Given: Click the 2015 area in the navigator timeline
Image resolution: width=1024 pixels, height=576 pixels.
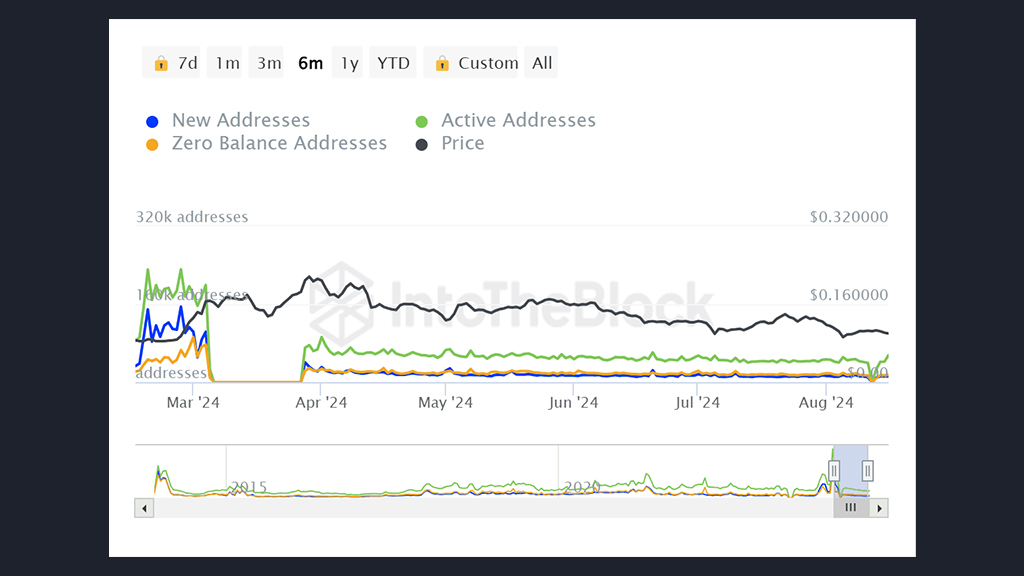Looking at the screenshot, I should pos(249,487).
